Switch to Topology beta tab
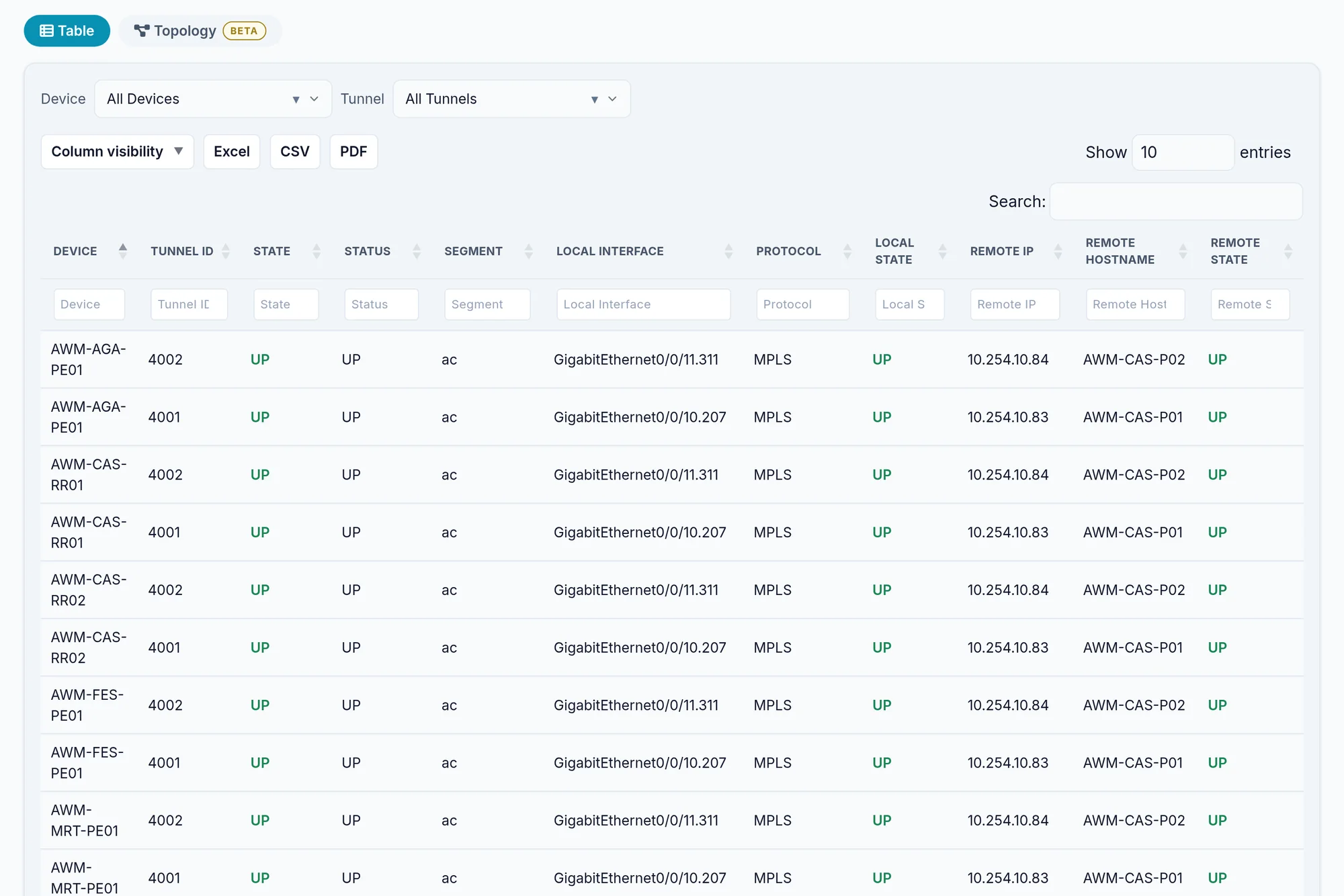The image size is (1344, 896). (200, 31)
